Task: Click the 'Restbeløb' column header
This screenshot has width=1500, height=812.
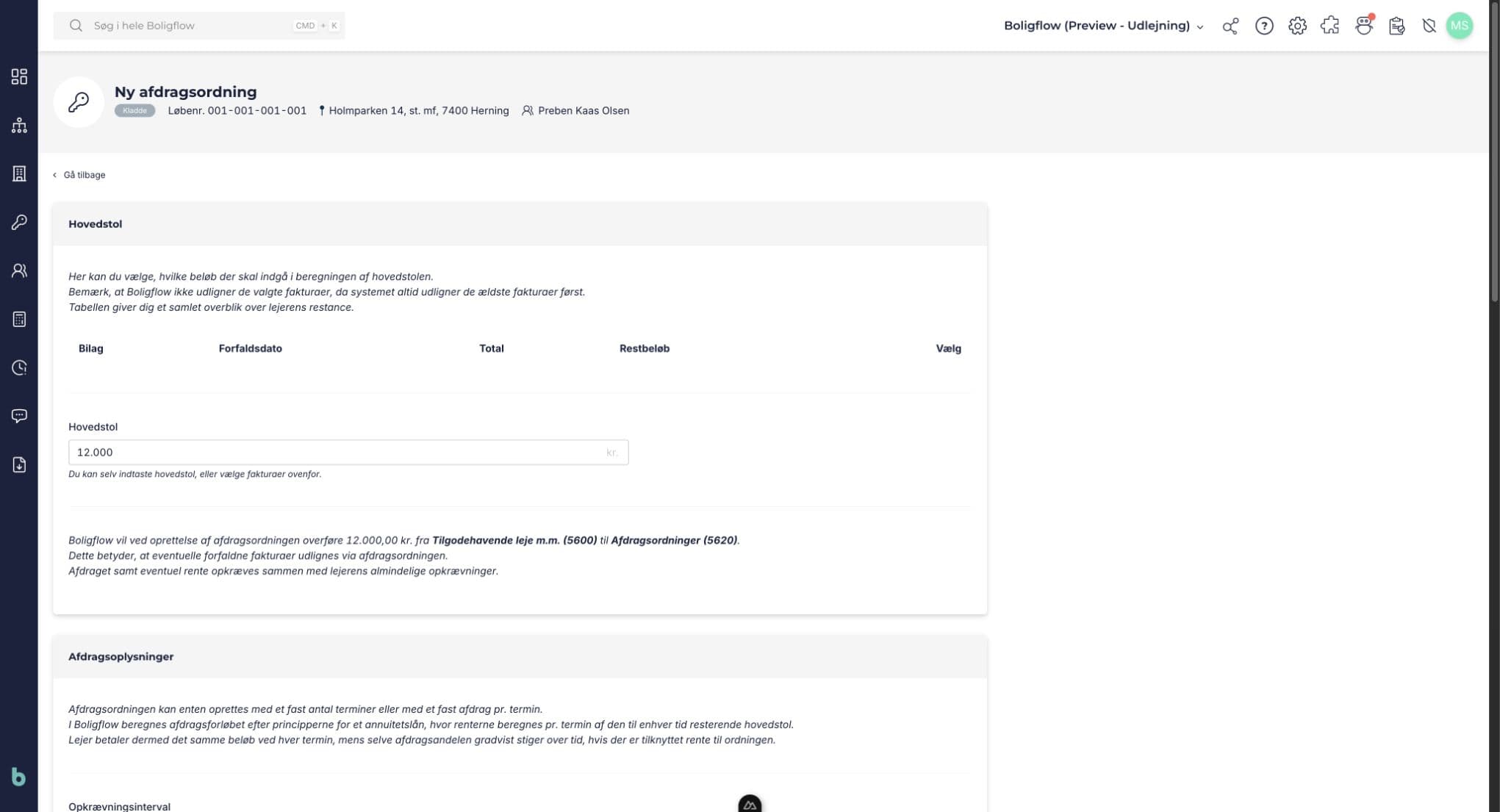Action: 645,348
